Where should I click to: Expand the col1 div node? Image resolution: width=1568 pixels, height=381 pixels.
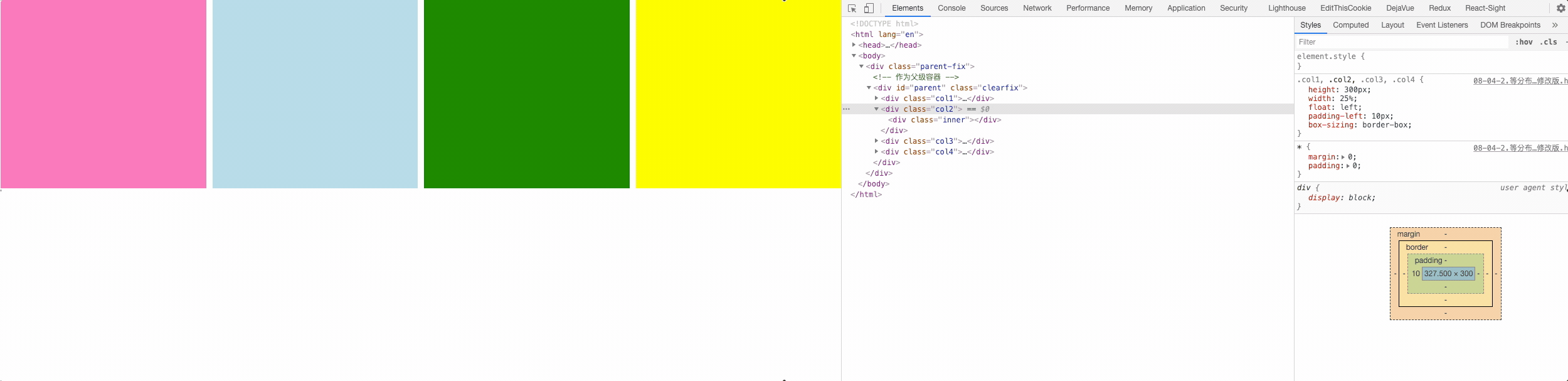point(876,99)
